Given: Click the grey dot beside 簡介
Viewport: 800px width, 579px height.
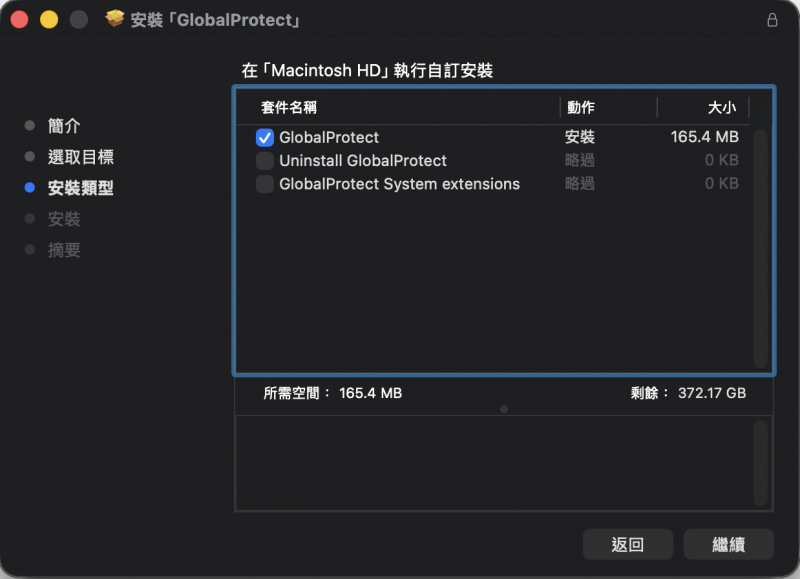Looking at the screenshot, I should 30,125.
